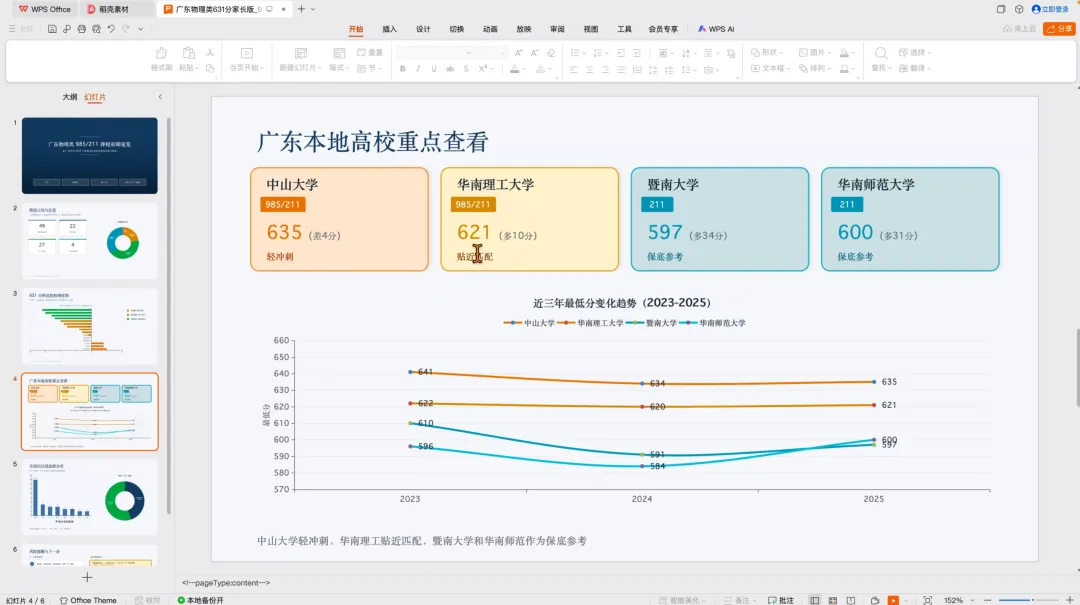The width and height of the screenshot is (1080, 605).
Task: Click the Clear Formatting eraser icon
Action: 551,53
